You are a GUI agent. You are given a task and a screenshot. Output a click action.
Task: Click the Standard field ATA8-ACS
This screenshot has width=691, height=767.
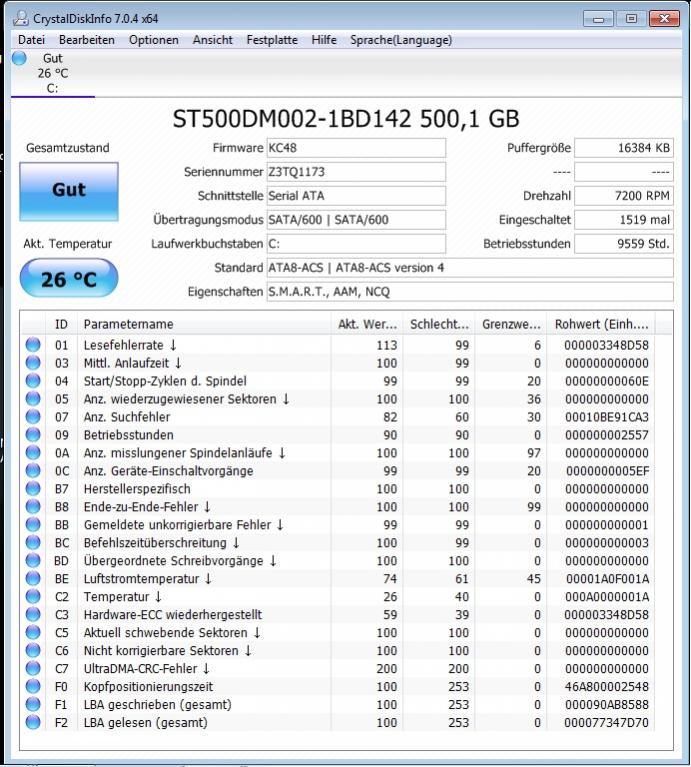470,268
